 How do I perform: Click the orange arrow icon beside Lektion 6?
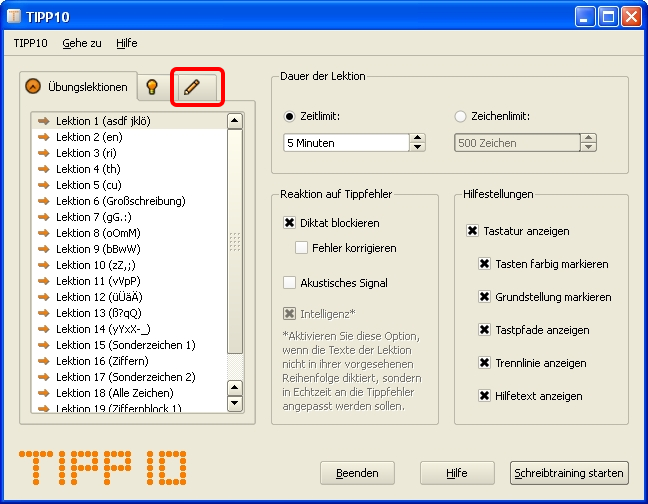[x=44, y=201]
